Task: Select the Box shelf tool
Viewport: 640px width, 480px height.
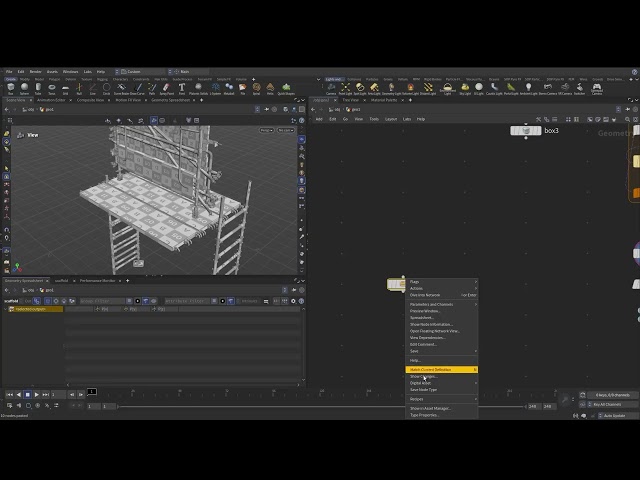Action: (x=11, y=89)
